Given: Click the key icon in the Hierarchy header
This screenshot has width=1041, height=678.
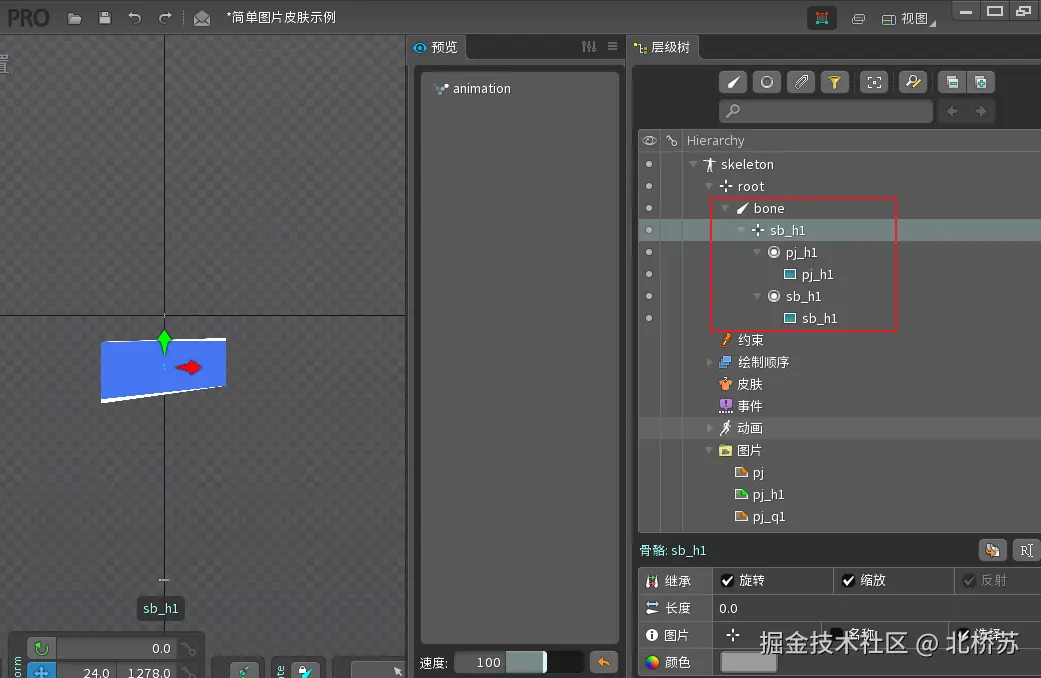Looking at the screenshot, I should 672,141.
